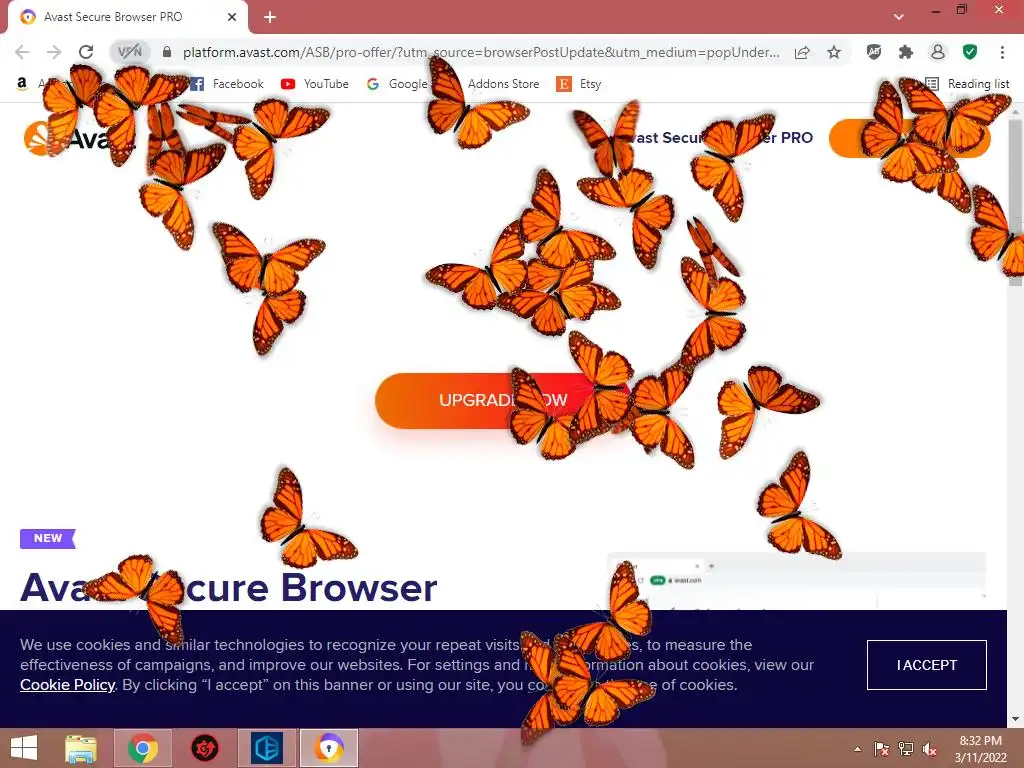View site security via the padlock icon
The width and height of the screenshot is (1024, 768).
[x=167, y=52]
